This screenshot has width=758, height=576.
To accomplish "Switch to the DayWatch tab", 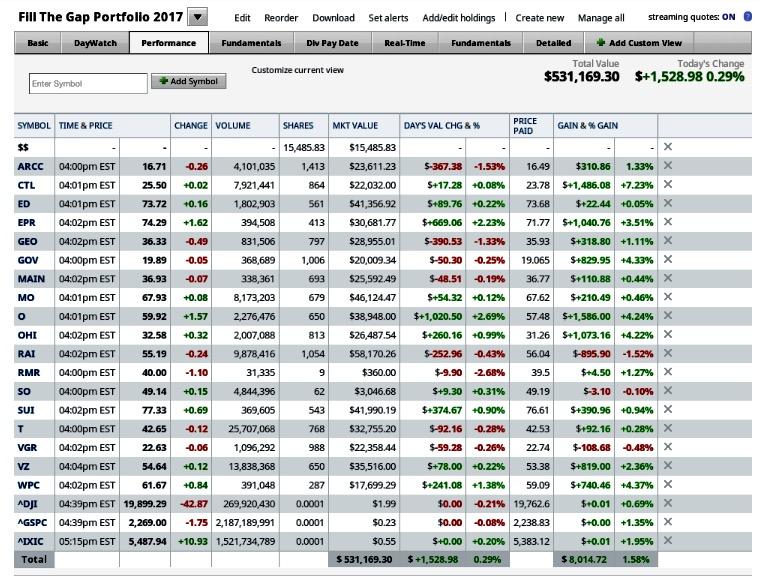I will 95,43.
